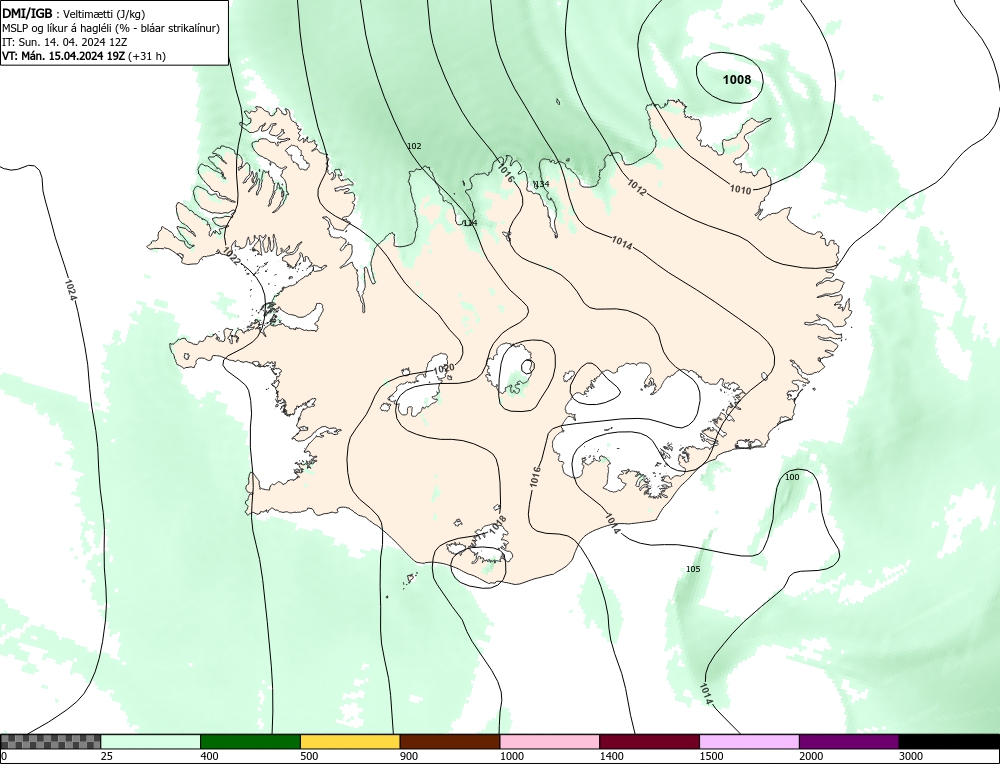Screen dimensions: 1000x764
Task: Click the legend scale value 3000
Action: [911, 756]
